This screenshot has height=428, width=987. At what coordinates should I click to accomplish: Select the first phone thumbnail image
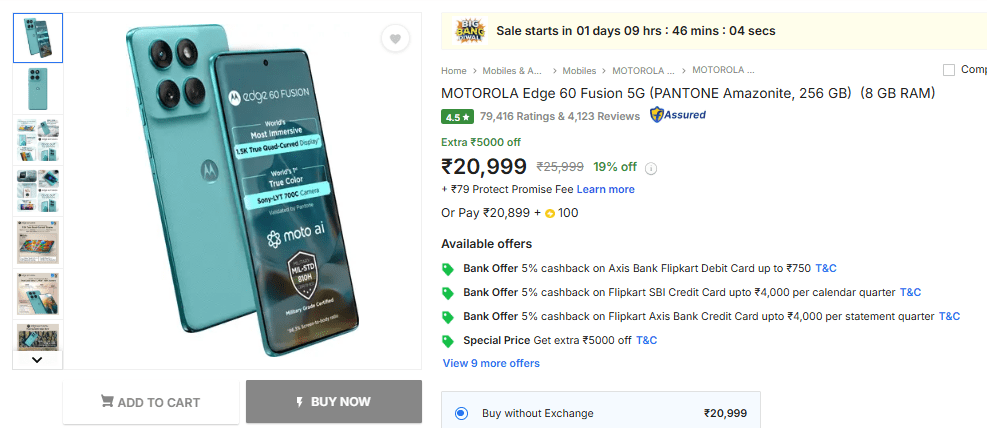click(x=38, y=38)
